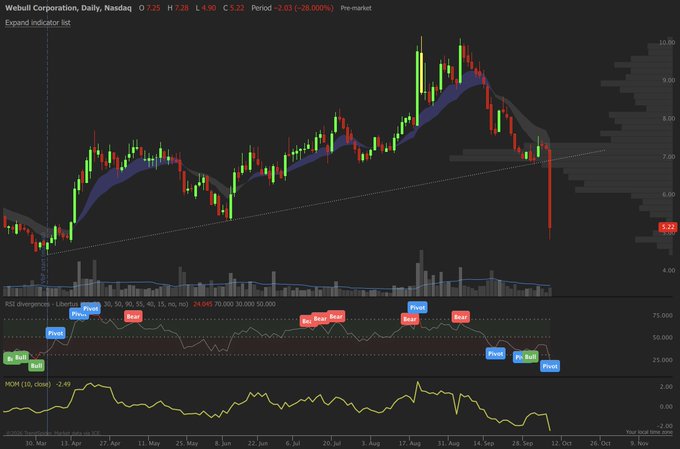
Task: Click the Pivot marker at the RSI low near 12. Oct
Action: (550, 366)
